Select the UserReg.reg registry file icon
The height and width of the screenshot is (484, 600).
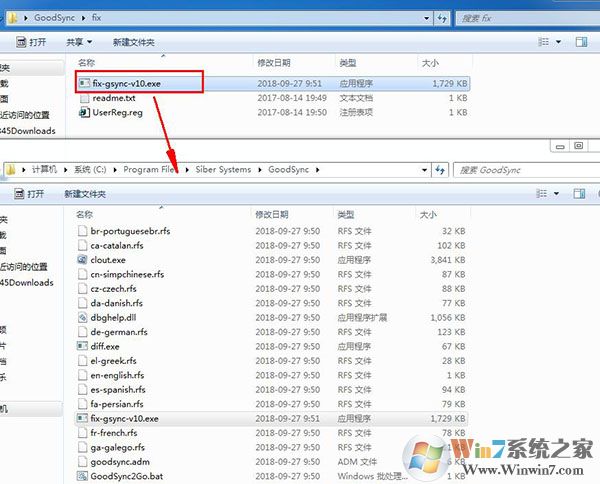[84, 112]
